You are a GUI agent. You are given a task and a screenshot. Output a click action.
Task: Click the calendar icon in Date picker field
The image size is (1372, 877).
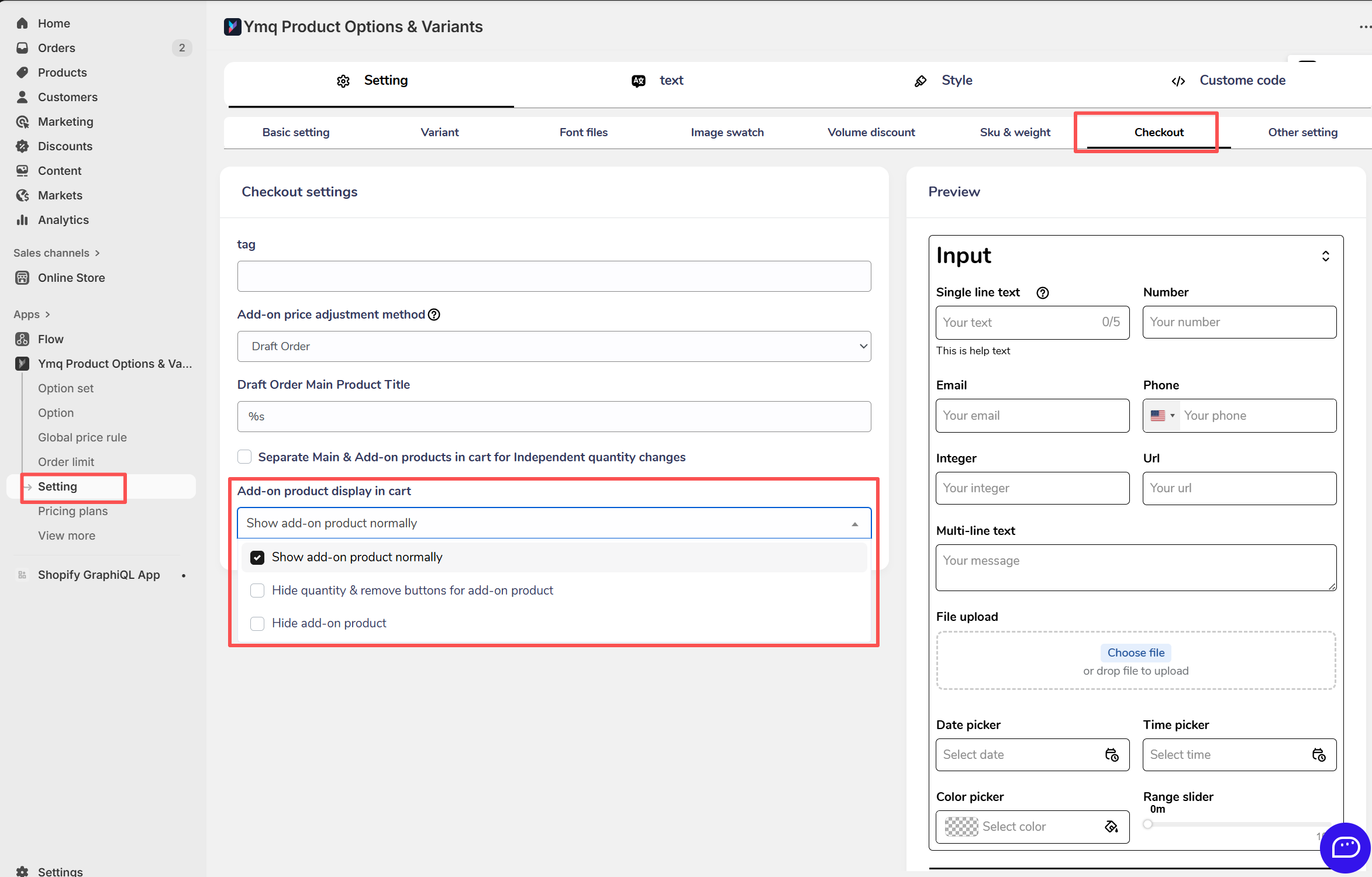[x=1112, y=755]
